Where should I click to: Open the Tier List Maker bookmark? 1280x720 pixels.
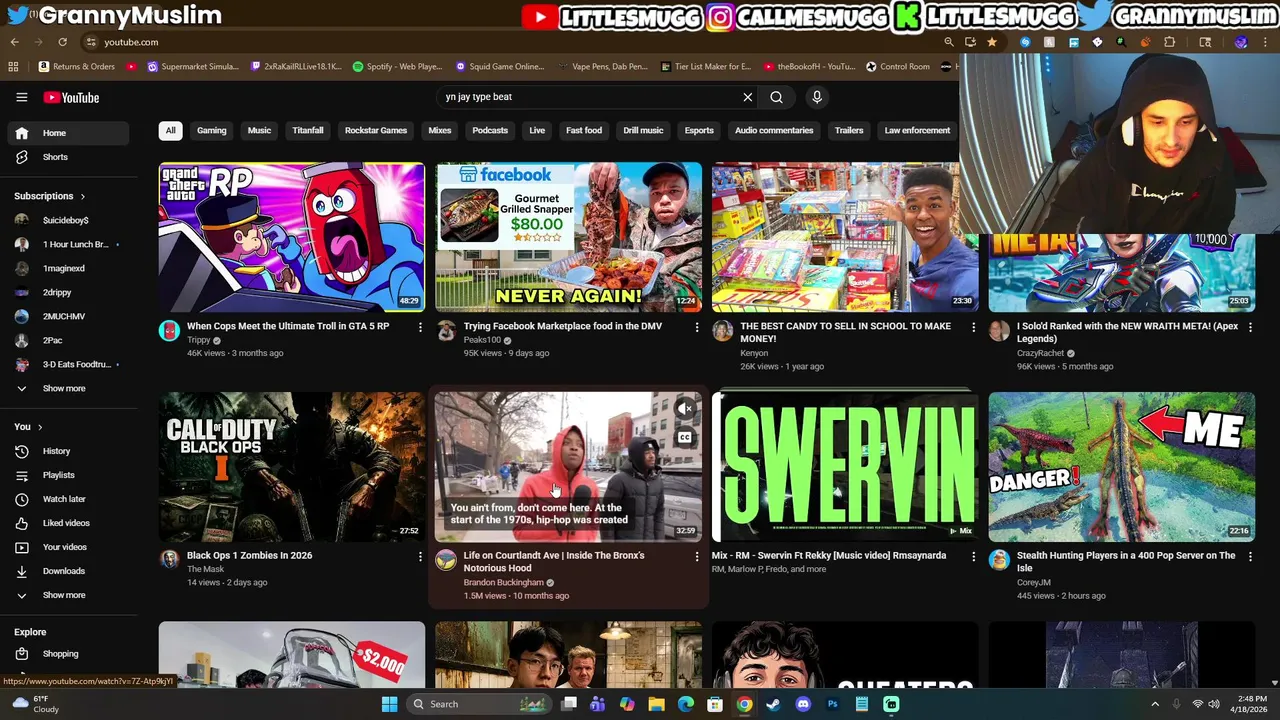(x=706, y=67)
